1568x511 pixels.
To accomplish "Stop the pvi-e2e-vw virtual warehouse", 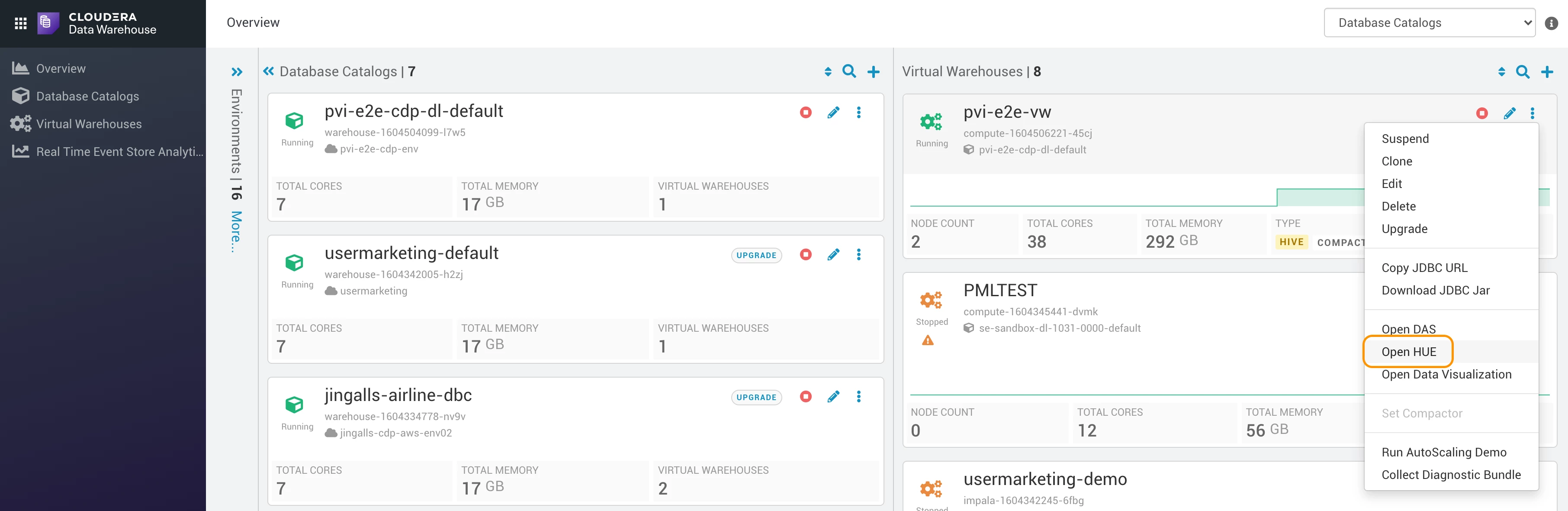I will coord(1482,113).
